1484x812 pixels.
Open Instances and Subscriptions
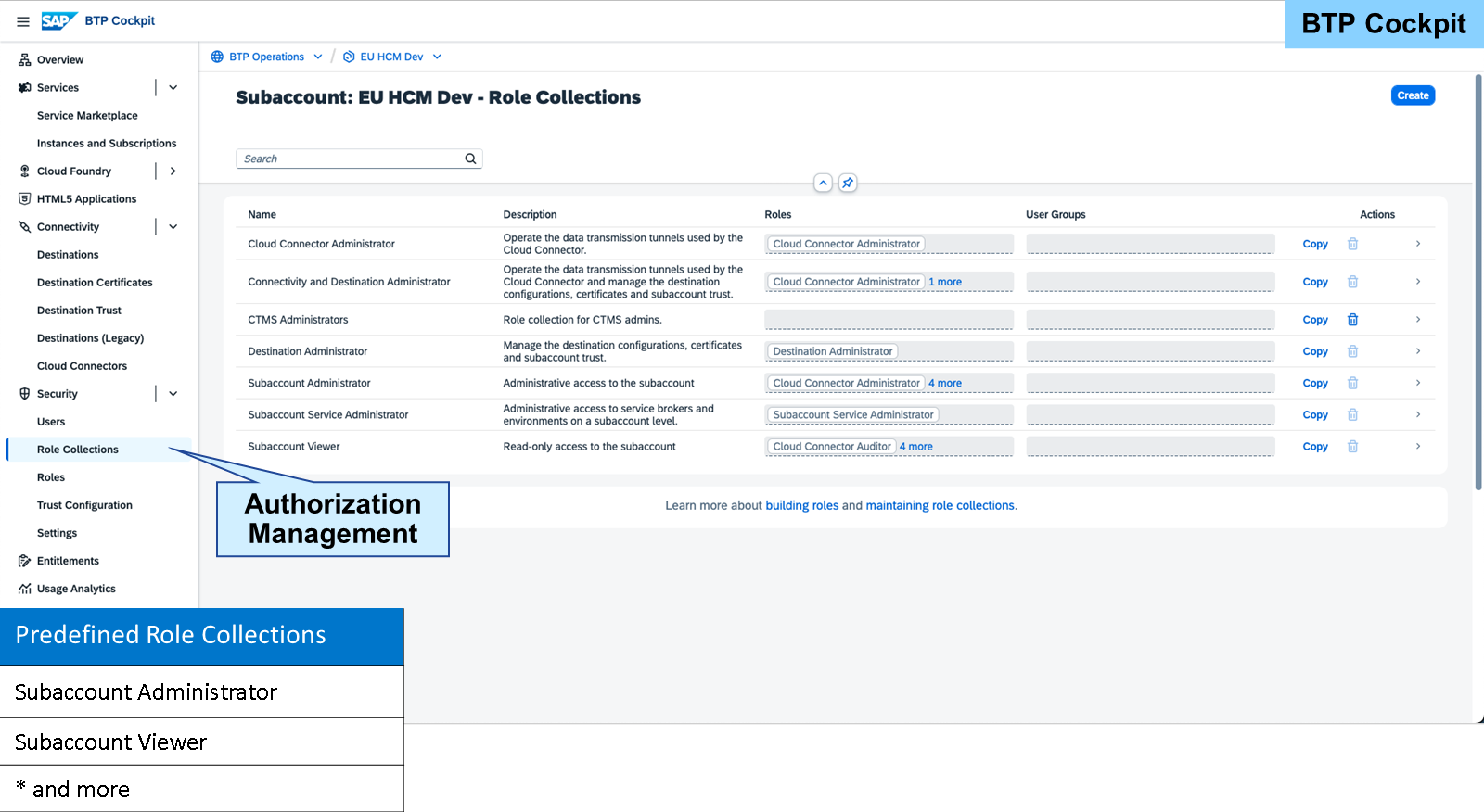coord(107,144)
